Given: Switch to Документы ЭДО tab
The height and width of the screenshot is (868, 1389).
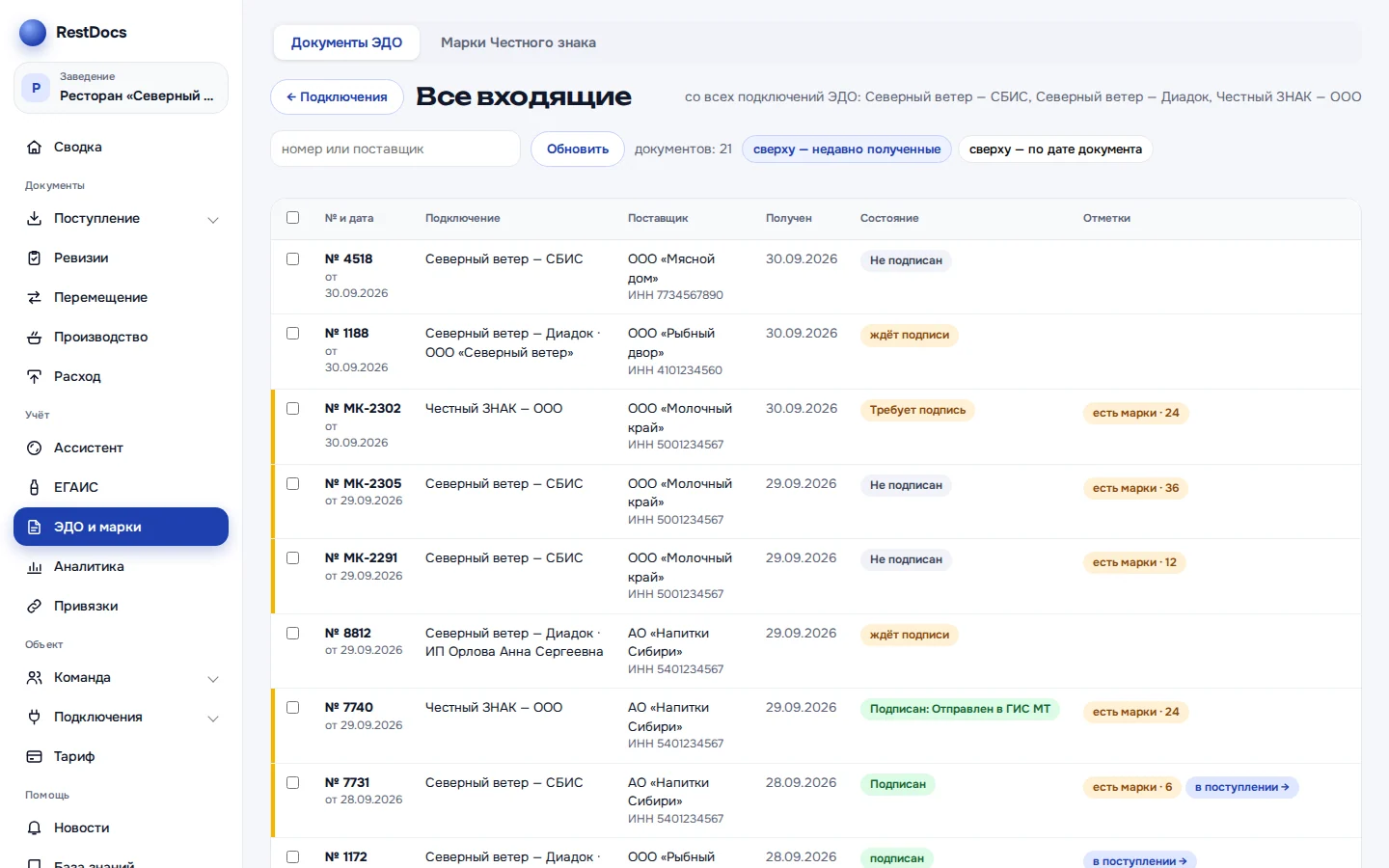Looking at the screenshot, I should pyautogui.click(x=346, y=42).
